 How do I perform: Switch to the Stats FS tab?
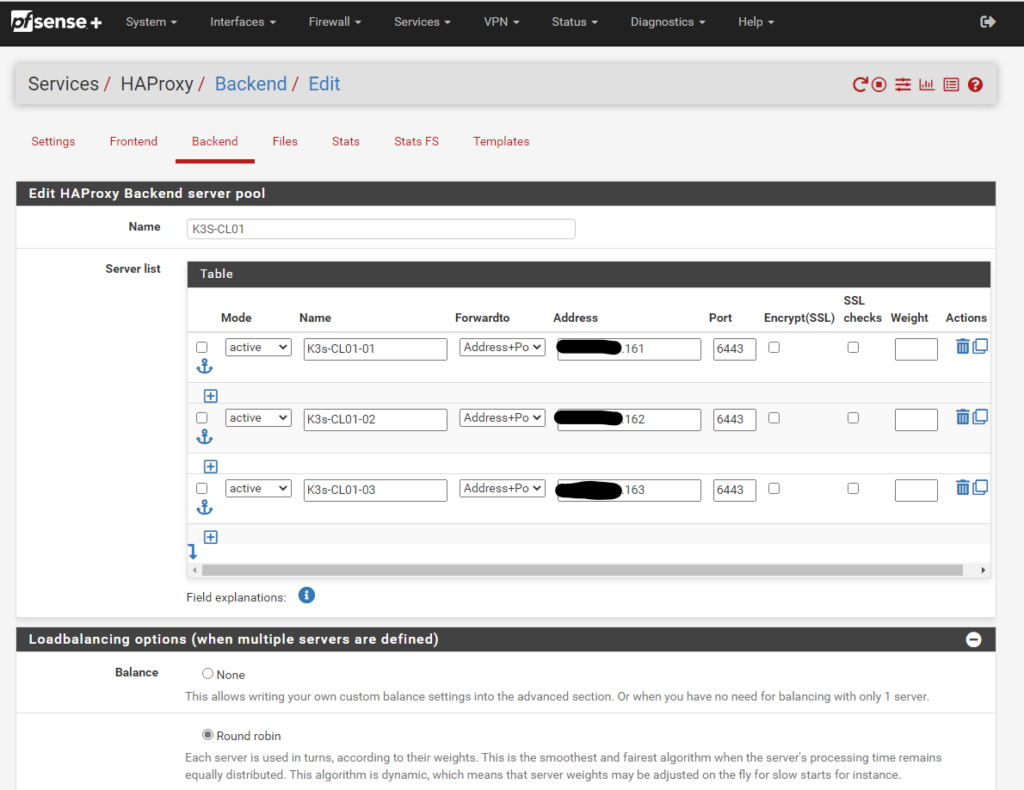417,142
